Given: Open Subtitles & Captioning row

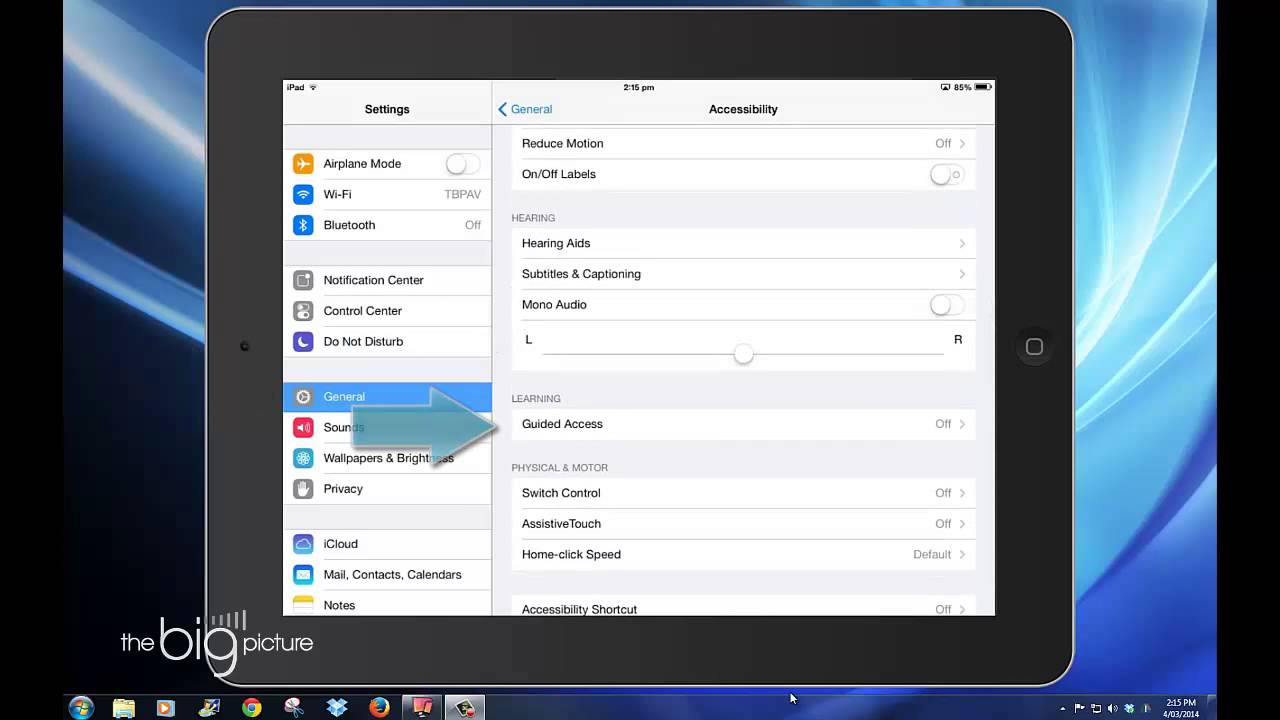Looking at the screenshot, I should [743, 274].
